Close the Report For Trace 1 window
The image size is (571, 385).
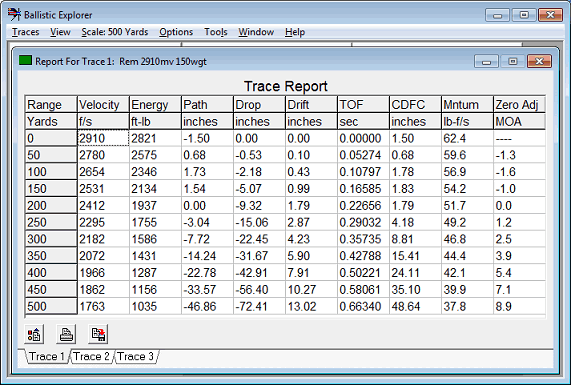coord(539,62)
